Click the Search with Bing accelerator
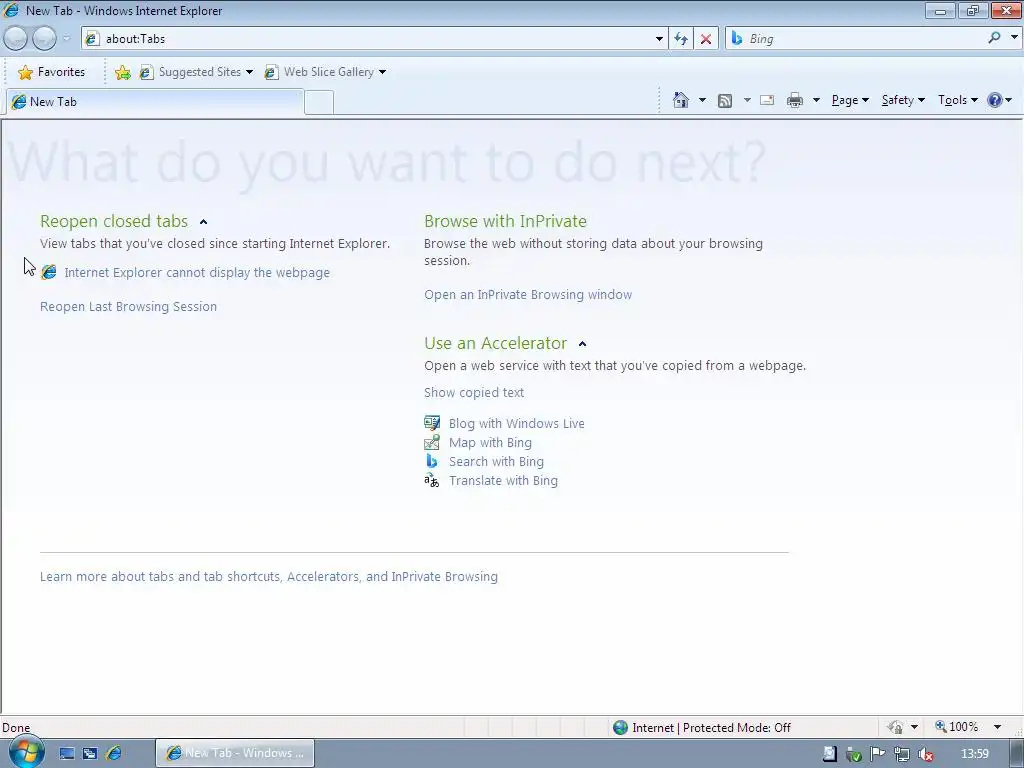 point(496,461)
